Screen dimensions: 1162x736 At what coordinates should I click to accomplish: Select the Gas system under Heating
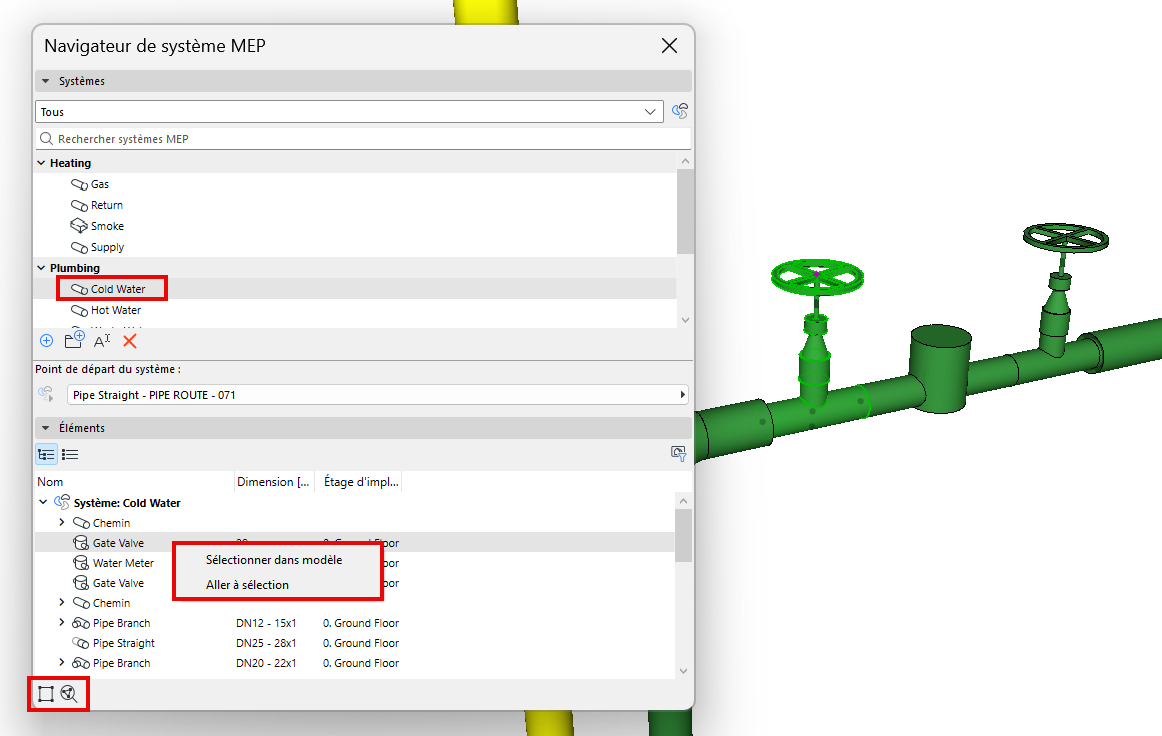pos(99,184)
